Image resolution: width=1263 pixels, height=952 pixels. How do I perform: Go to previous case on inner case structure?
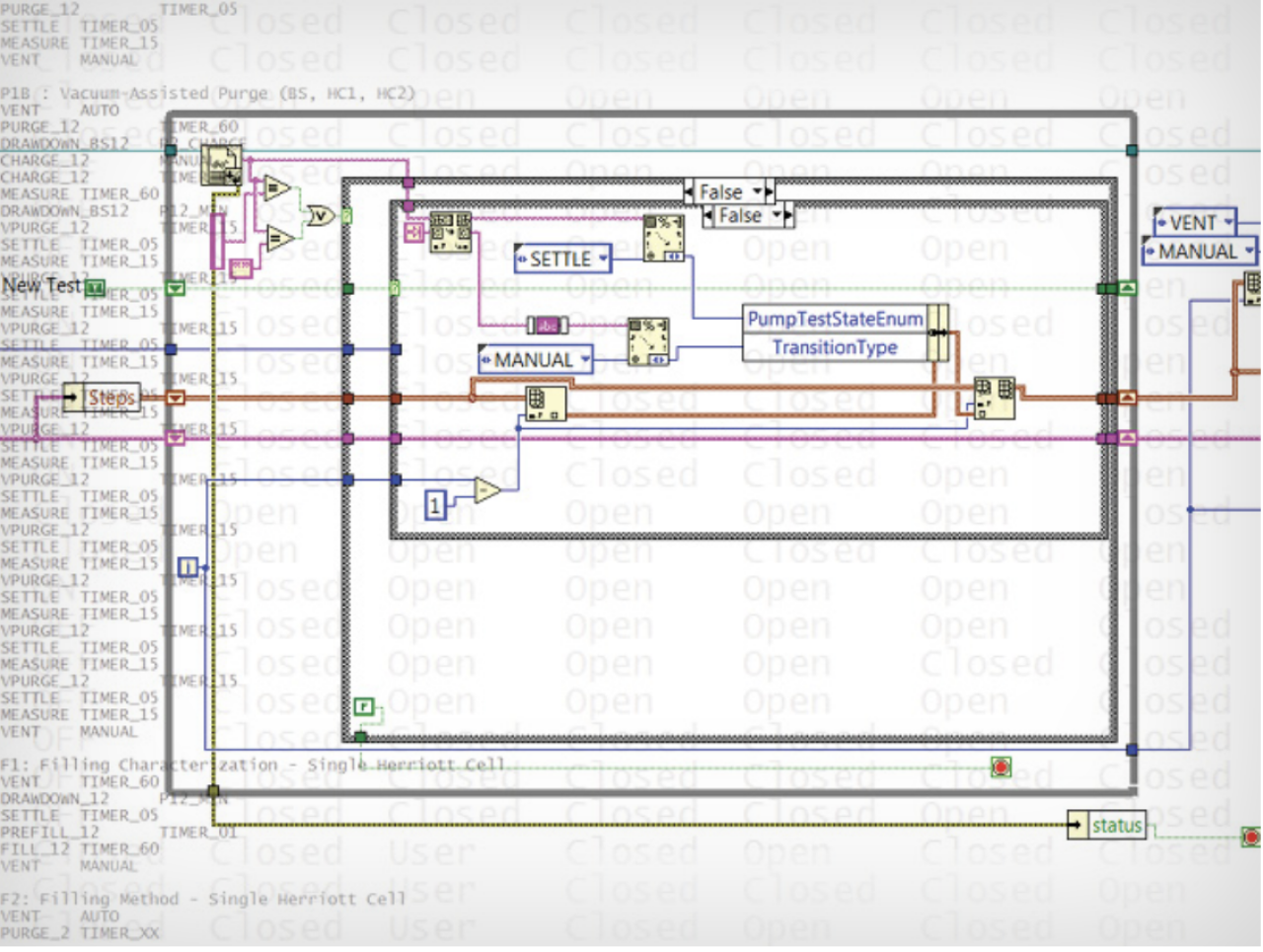[x=708, y=215]
